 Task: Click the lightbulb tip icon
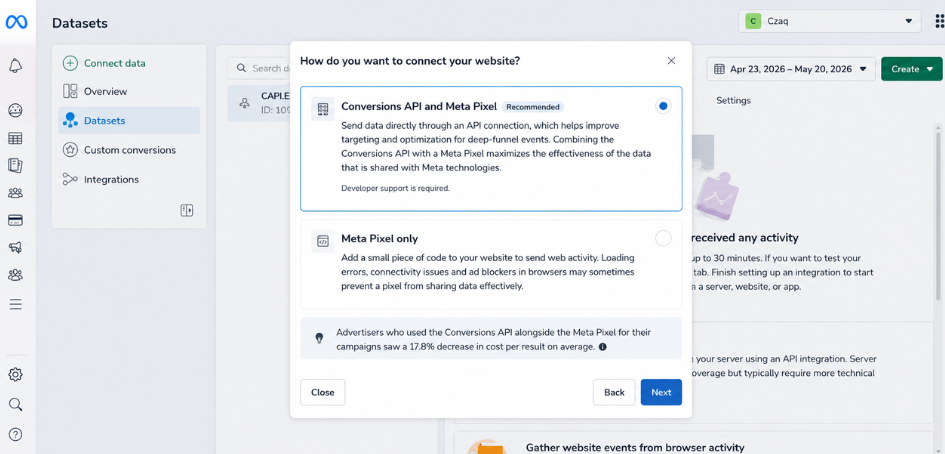(319, 338)
